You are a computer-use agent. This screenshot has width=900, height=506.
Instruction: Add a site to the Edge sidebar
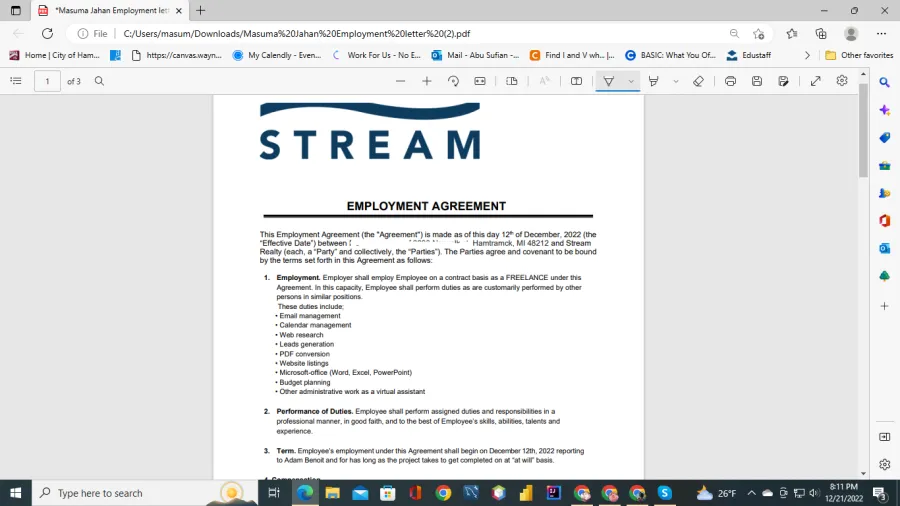[x=885, y=306]
